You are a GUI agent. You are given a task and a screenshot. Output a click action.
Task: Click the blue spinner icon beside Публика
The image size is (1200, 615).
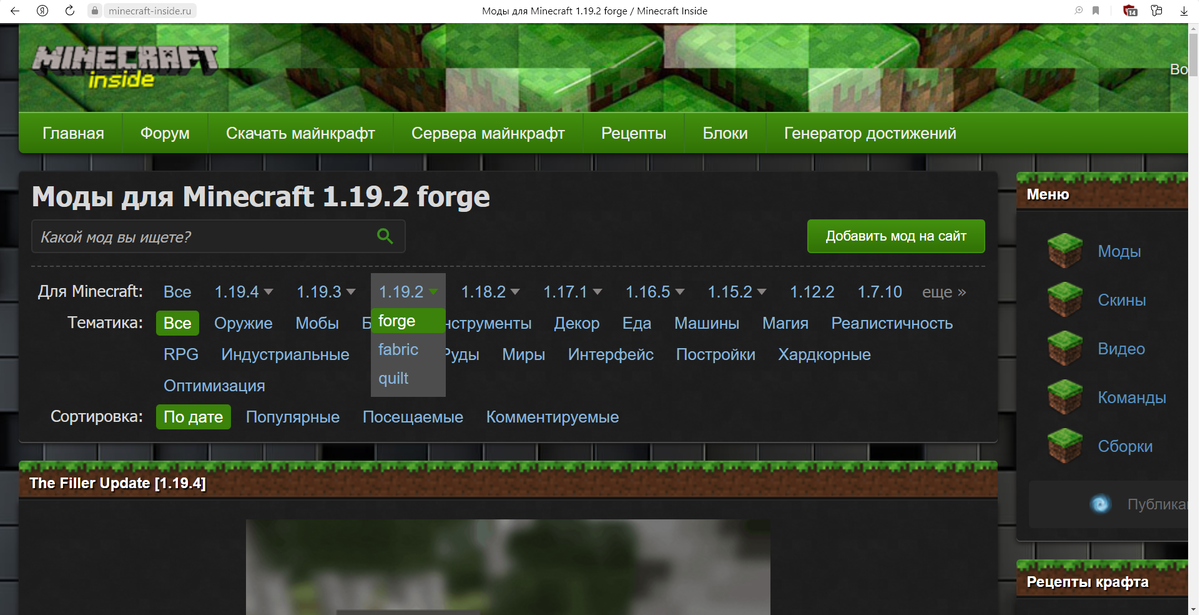point(1101,504)
